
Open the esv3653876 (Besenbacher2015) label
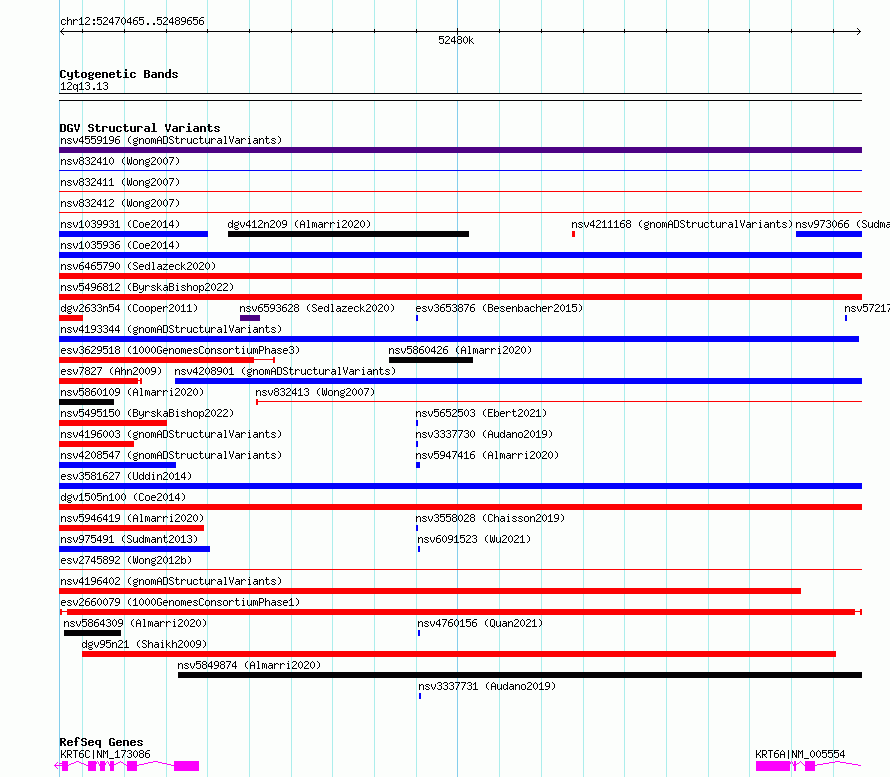(x=499, y=308)
